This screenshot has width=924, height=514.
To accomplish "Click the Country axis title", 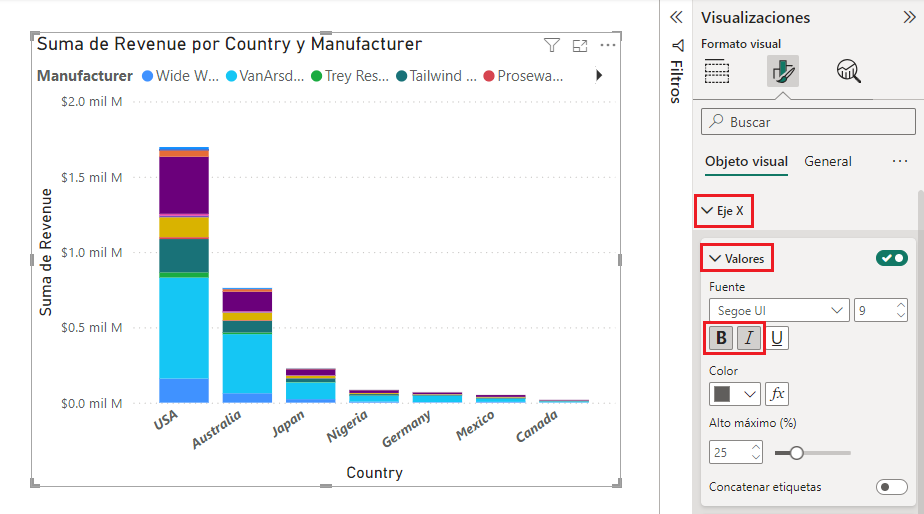I will click(374, 473).
